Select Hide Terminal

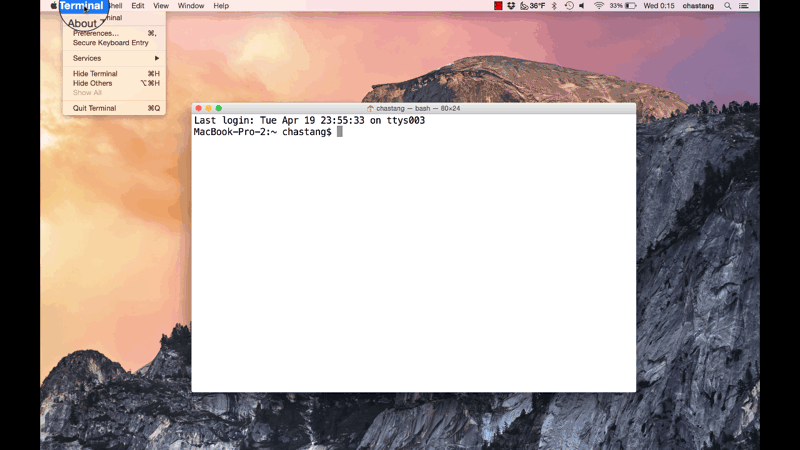(x=114, y=73)
